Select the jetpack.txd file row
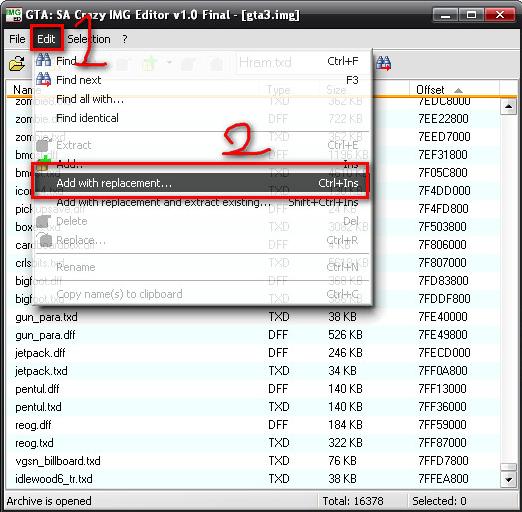The height and width of the screenshot is (512, 522). pos(253,371)
